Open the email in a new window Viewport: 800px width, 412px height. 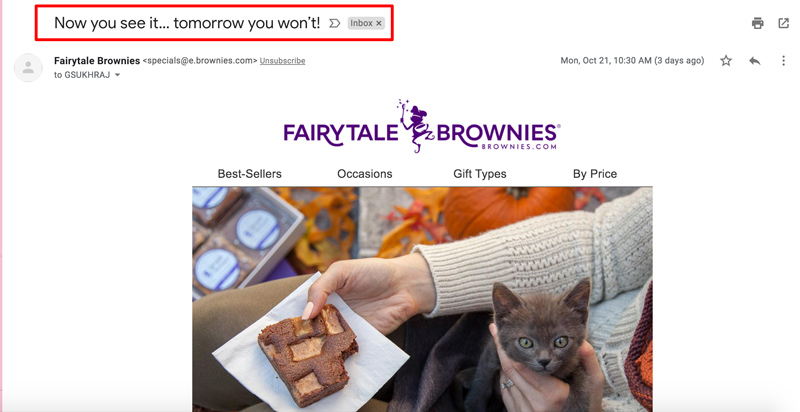tap(783, 23)
